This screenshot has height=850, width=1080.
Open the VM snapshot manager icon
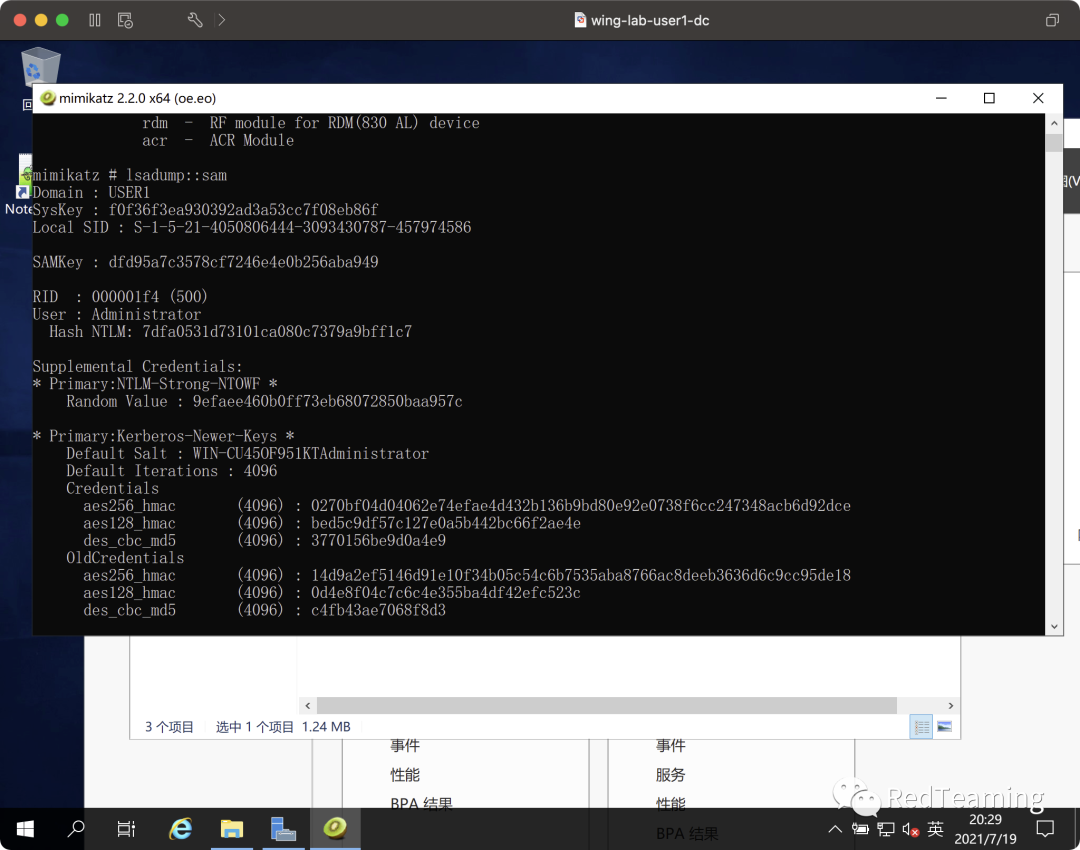pos(125,20)
